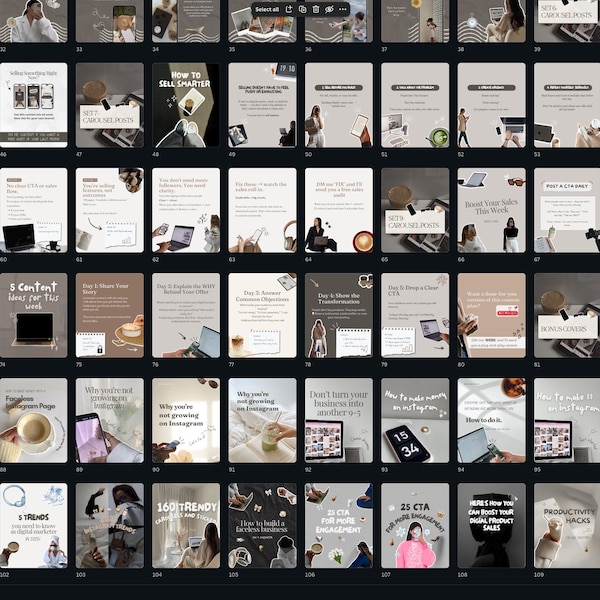
Task: Select page 90 'Why you're not growing on Instagram'
Action: (186, 421)
